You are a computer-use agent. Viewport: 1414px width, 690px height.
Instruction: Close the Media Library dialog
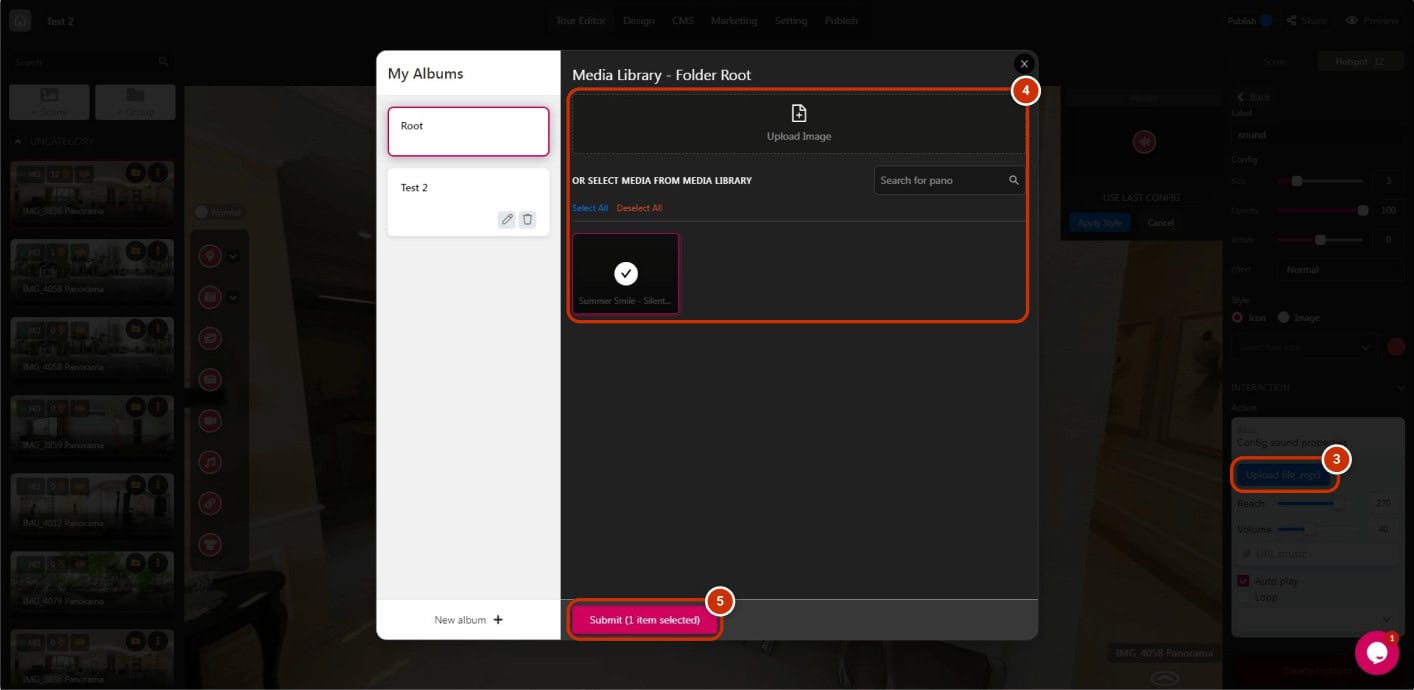[1023, 64]
